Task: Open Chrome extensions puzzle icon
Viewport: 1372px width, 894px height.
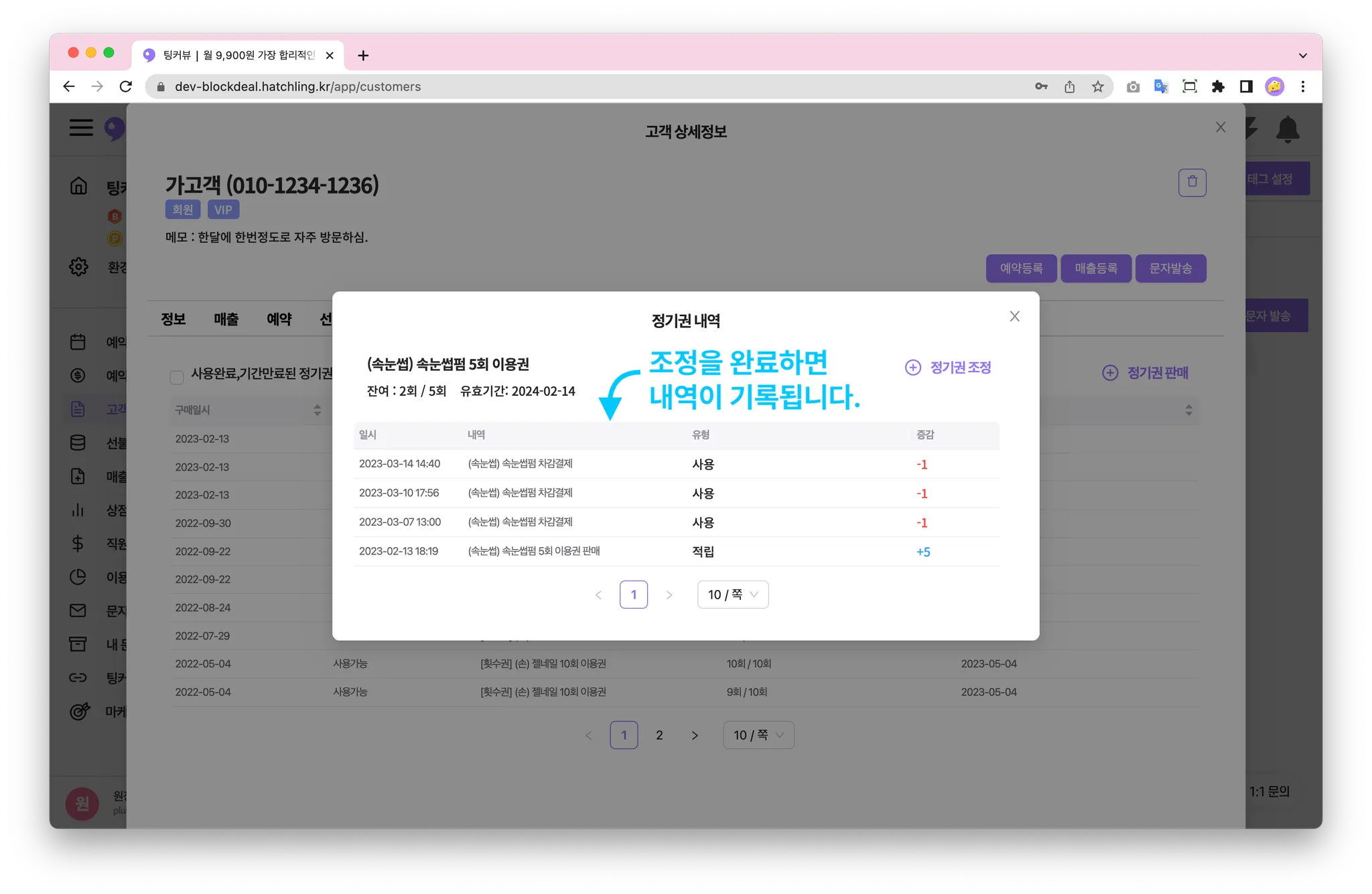Action: pos(1218,86)
